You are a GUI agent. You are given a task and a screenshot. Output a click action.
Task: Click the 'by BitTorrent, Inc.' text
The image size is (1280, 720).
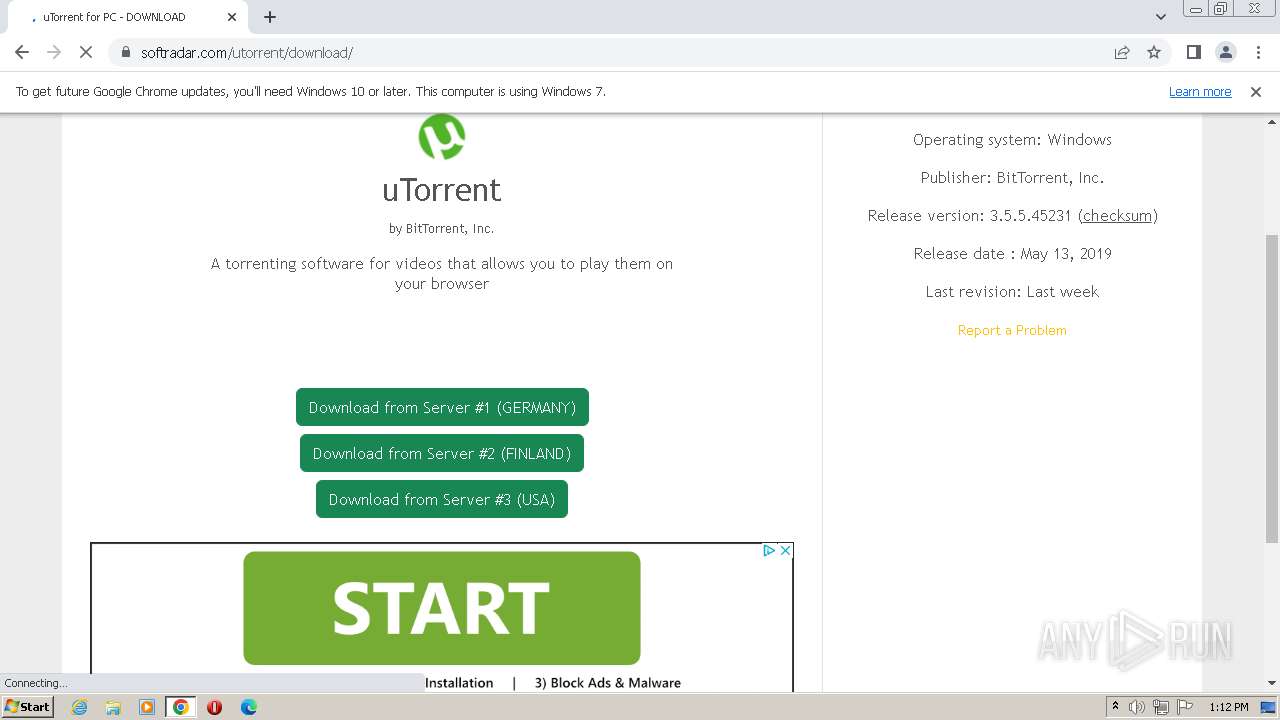pos(442,228)
